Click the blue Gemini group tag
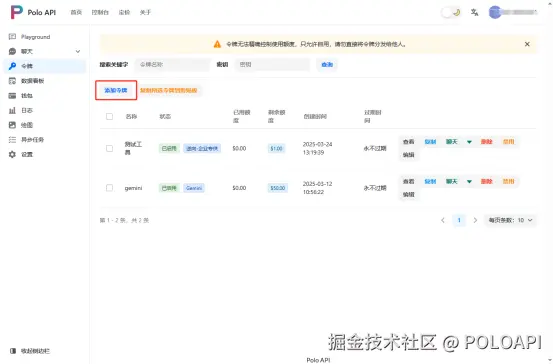 click(194, 188)
